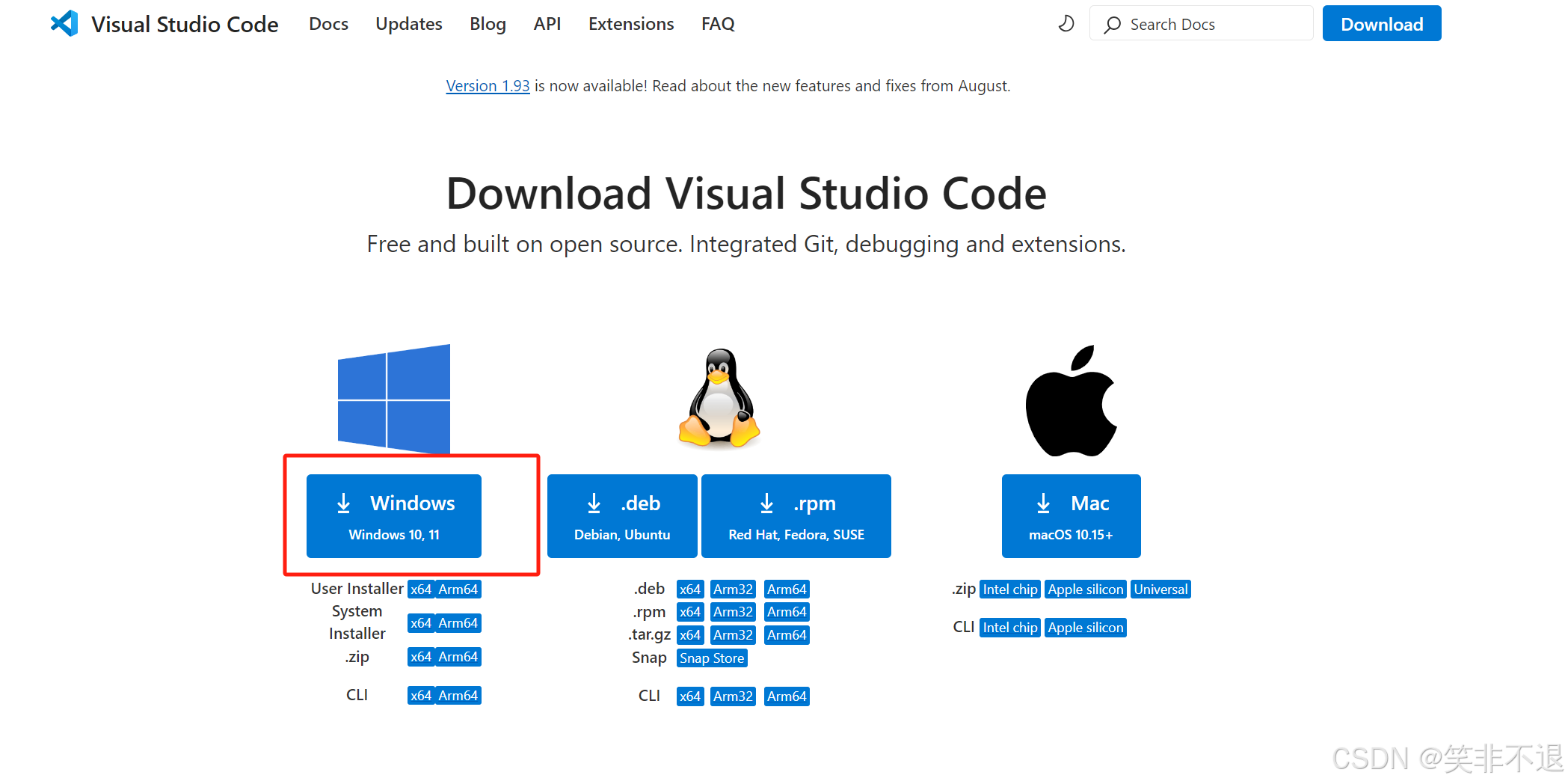Toggle the dark theme moon icon

[1066, 24]
